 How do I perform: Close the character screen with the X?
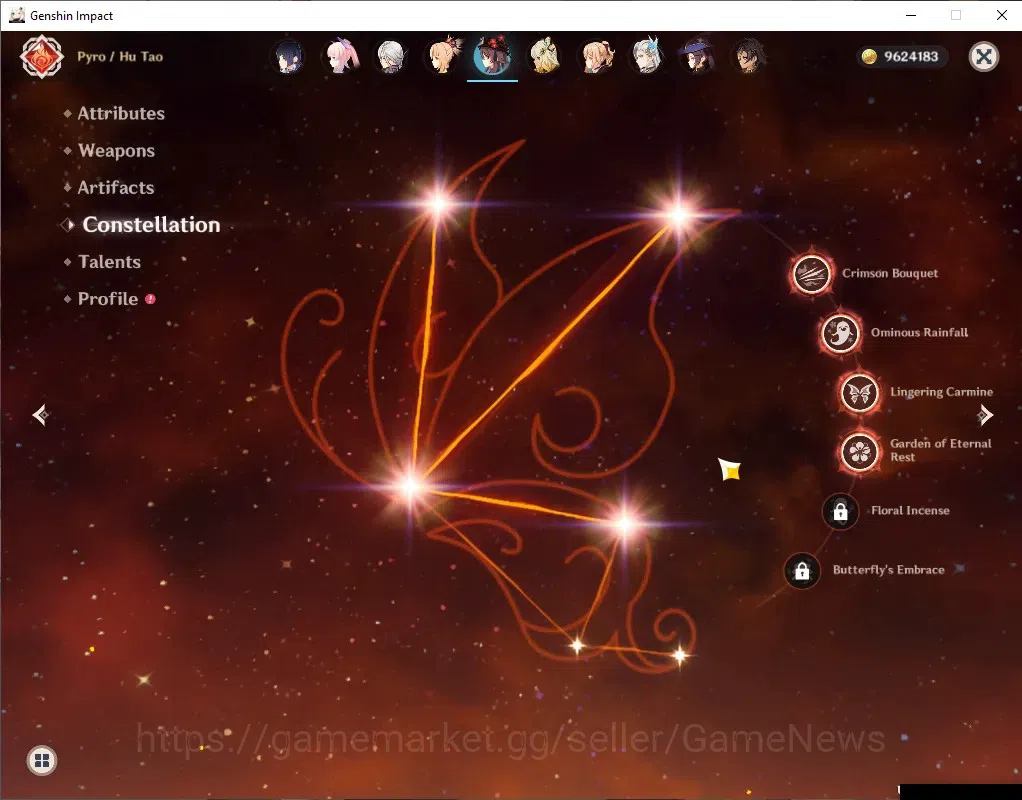pos(984,57)
